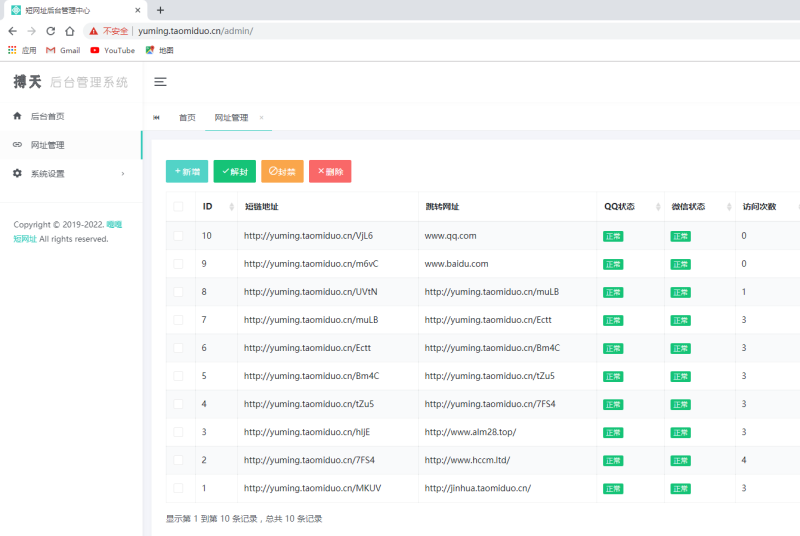
Task: Click short link ending m6vC
Action: point(311,264)
